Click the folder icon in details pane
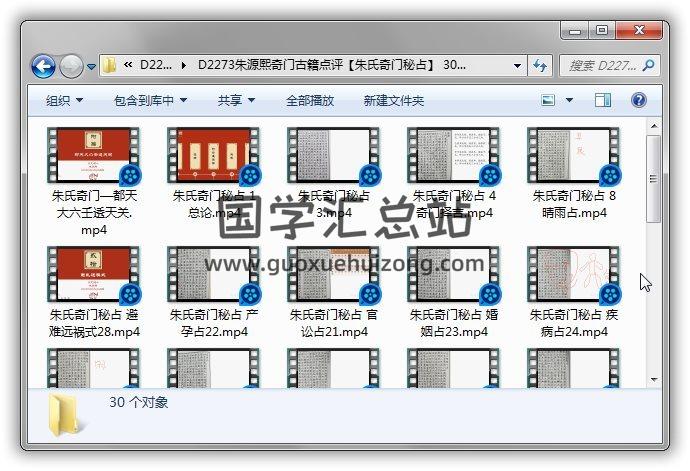Viewport: 690px width, 471px height. click(64, 415)
